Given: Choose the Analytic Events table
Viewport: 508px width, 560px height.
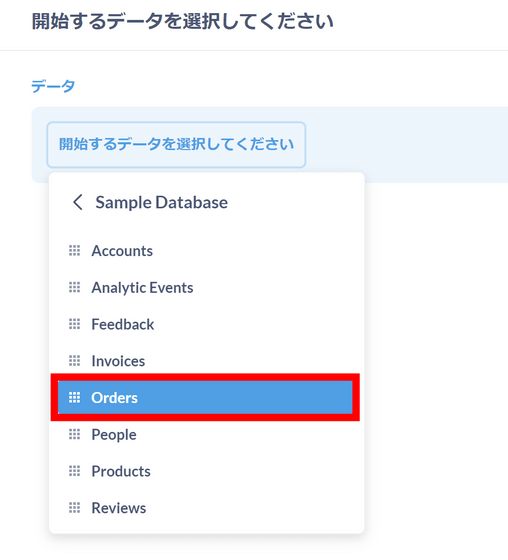Looking at the screenshot, I should pos(205,288).
